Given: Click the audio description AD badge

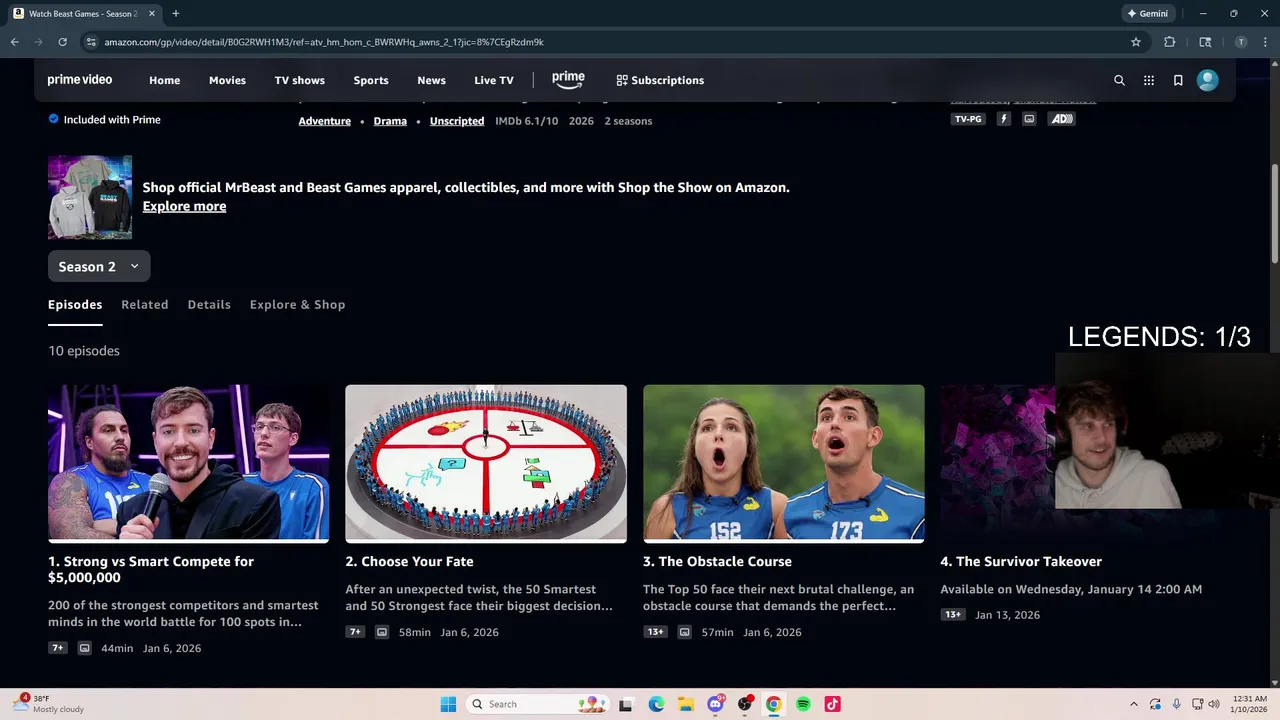Looking at the screenshot, I should pyautogui.click(x=1061, y=119).
